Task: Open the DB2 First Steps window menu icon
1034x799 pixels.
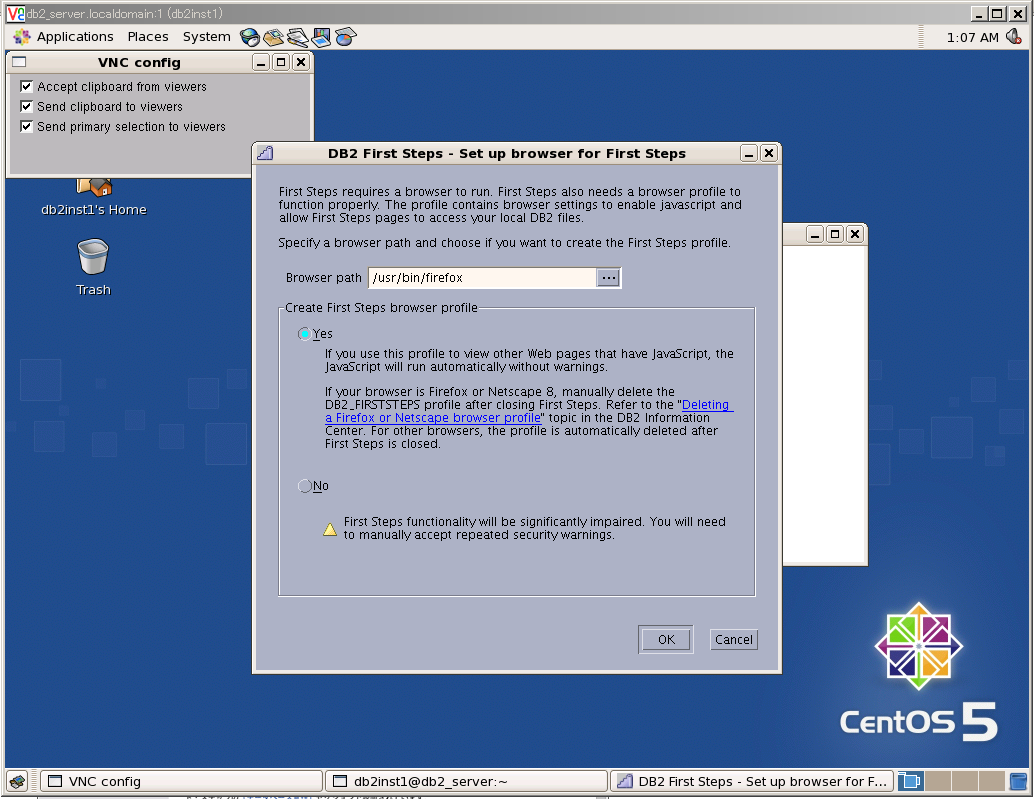Action: (265, 154)
